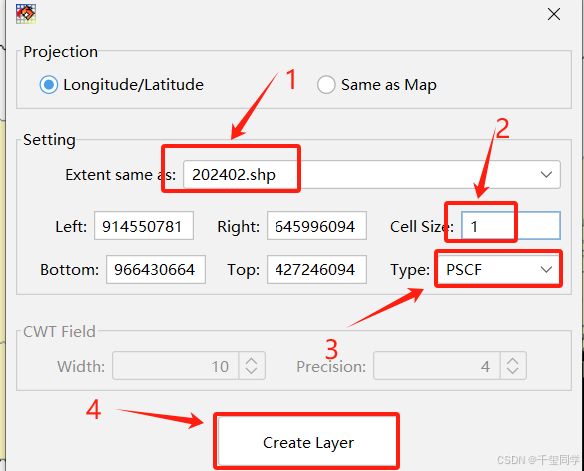Close the dialog with the X button
584x471 pixels.
pyautogui.click(x=554, y=15)
